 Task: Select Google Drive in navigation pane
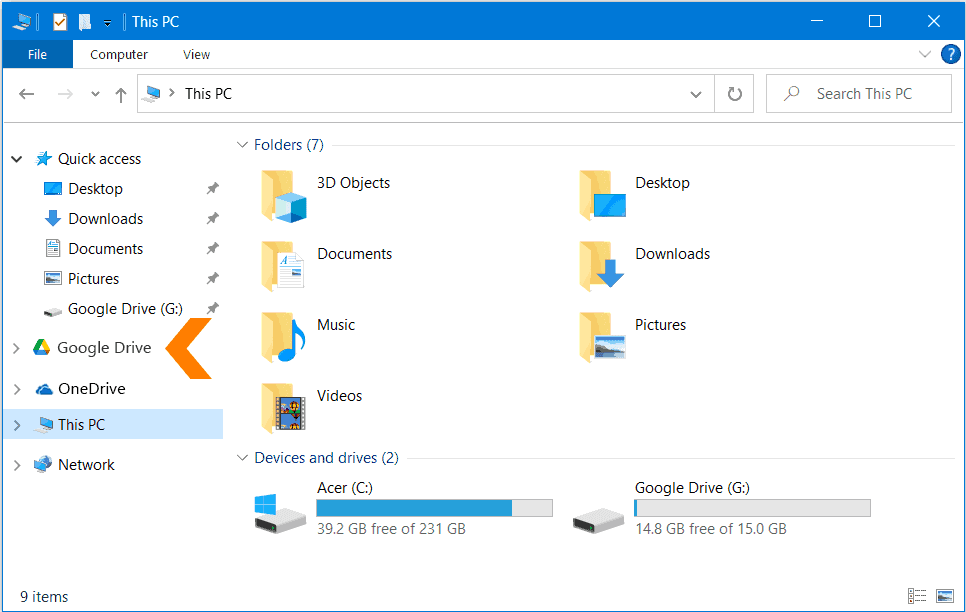point(104,348)
